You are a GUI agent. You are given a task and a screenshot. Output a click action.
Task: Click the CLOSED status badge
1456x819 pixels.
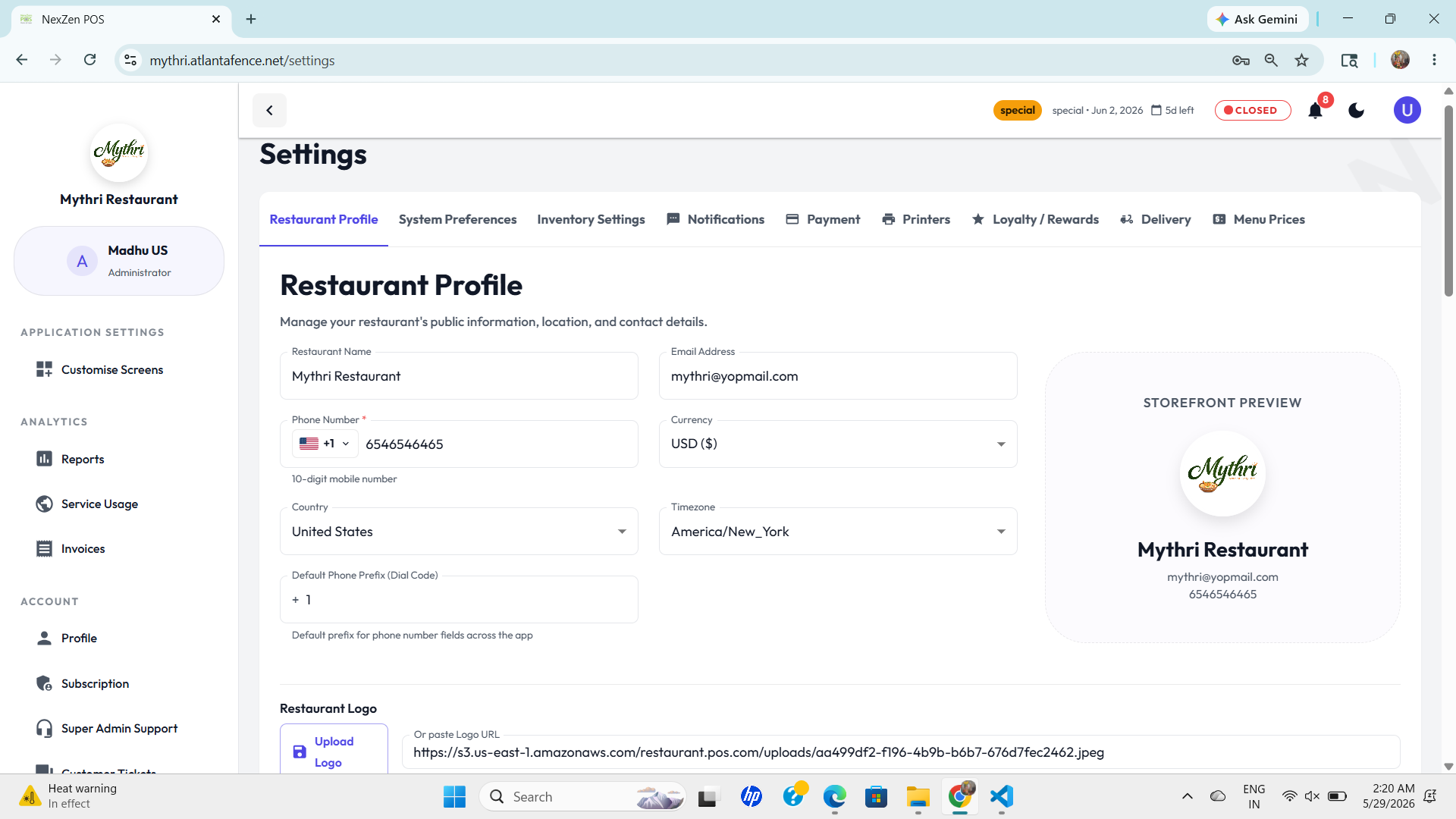click(1253, 111)
